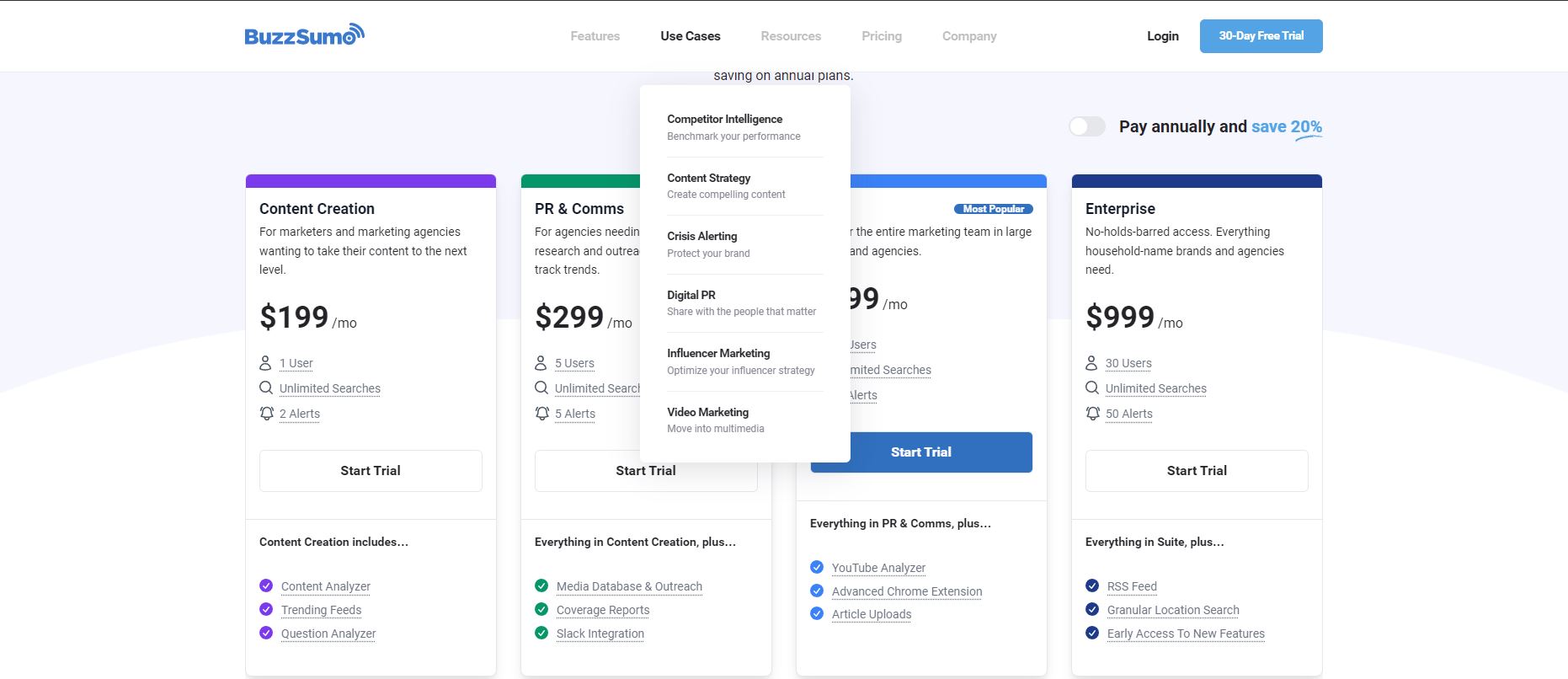
Task: Click the 50 Alerts label
Action: pos(1129,414)
